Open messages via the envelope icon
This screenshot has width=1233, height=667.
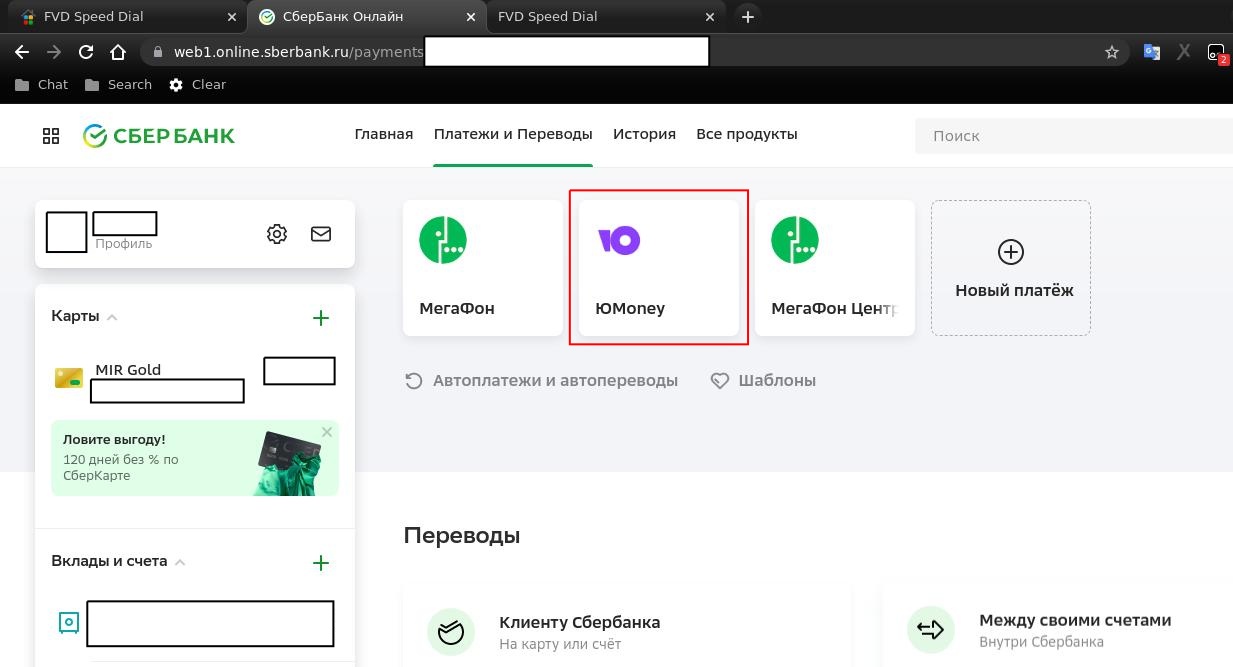tap(320, 233)
